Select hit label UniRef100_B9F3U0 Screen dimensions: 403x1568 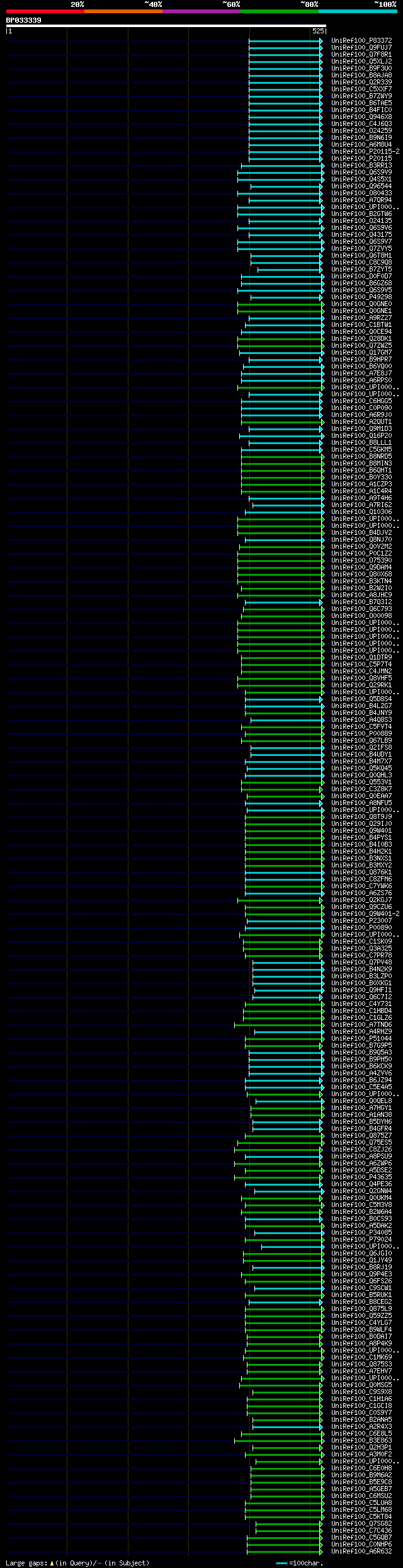361,68
